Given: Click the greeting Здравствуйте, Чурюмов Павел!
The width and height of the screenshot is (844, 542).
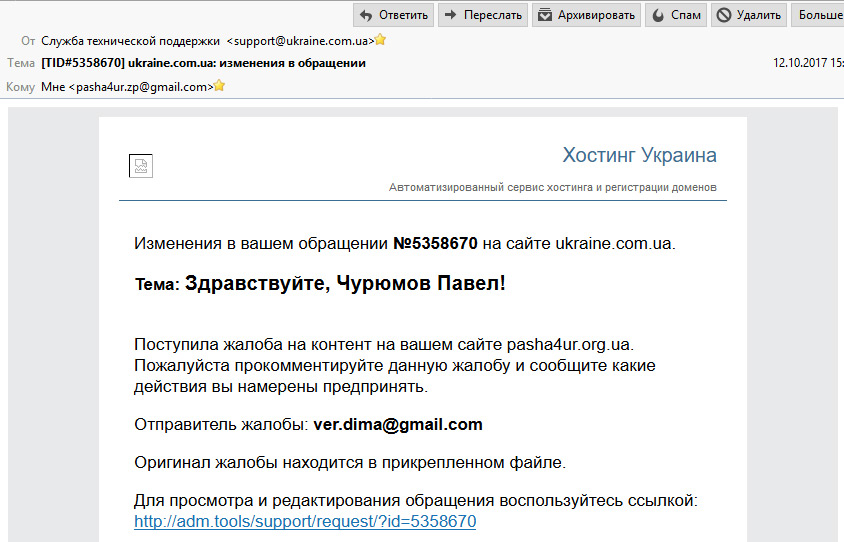Looking at the screenshot, I should click(345, 283).
